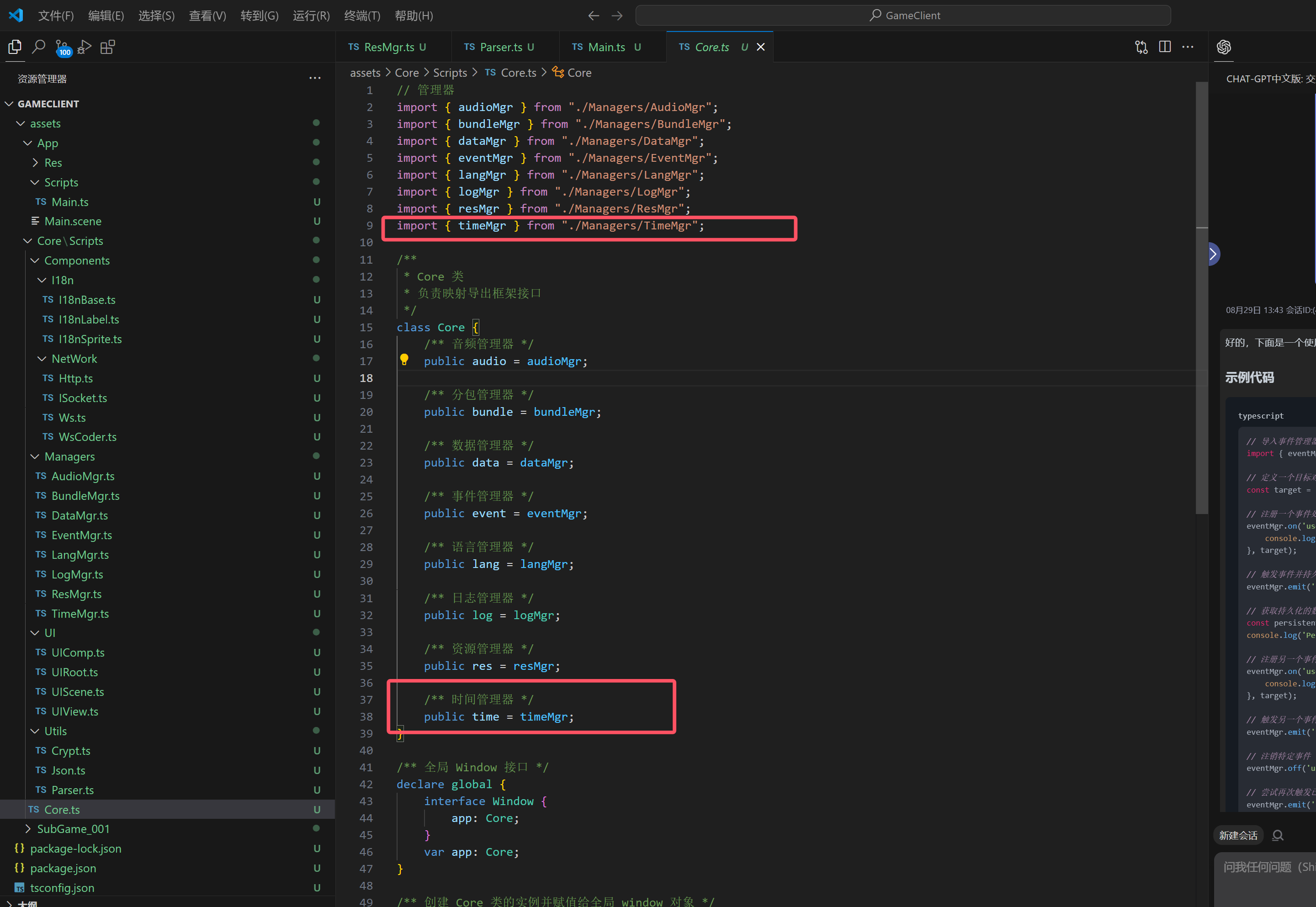Image resolution: width=1316 pixels, height=907 pixels.
Task: Open the ChatGPT panel icon
Action: coord(1223,47)
